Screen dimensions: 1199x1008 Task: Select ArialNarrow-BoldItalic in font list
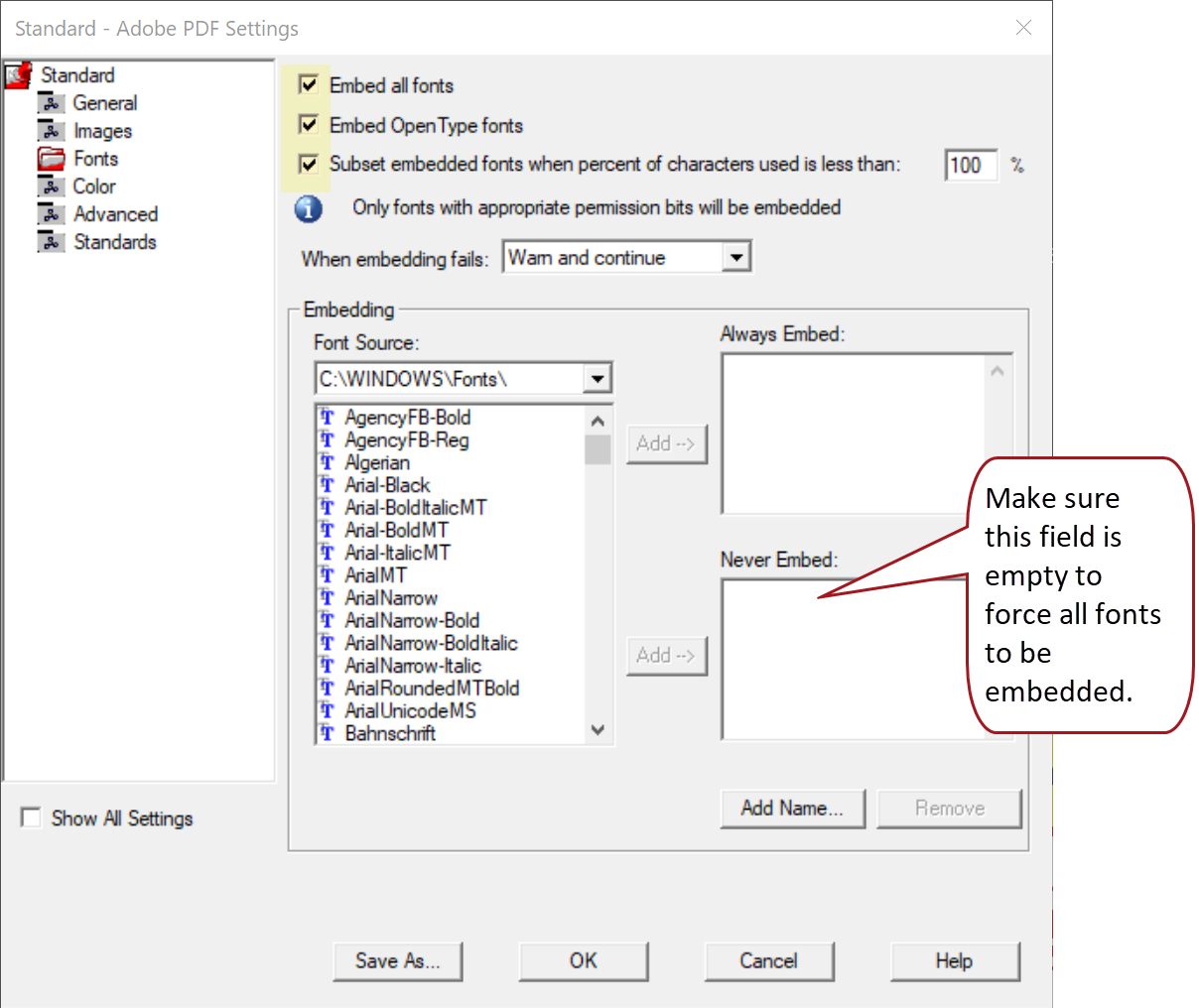[x=431, y=643]
